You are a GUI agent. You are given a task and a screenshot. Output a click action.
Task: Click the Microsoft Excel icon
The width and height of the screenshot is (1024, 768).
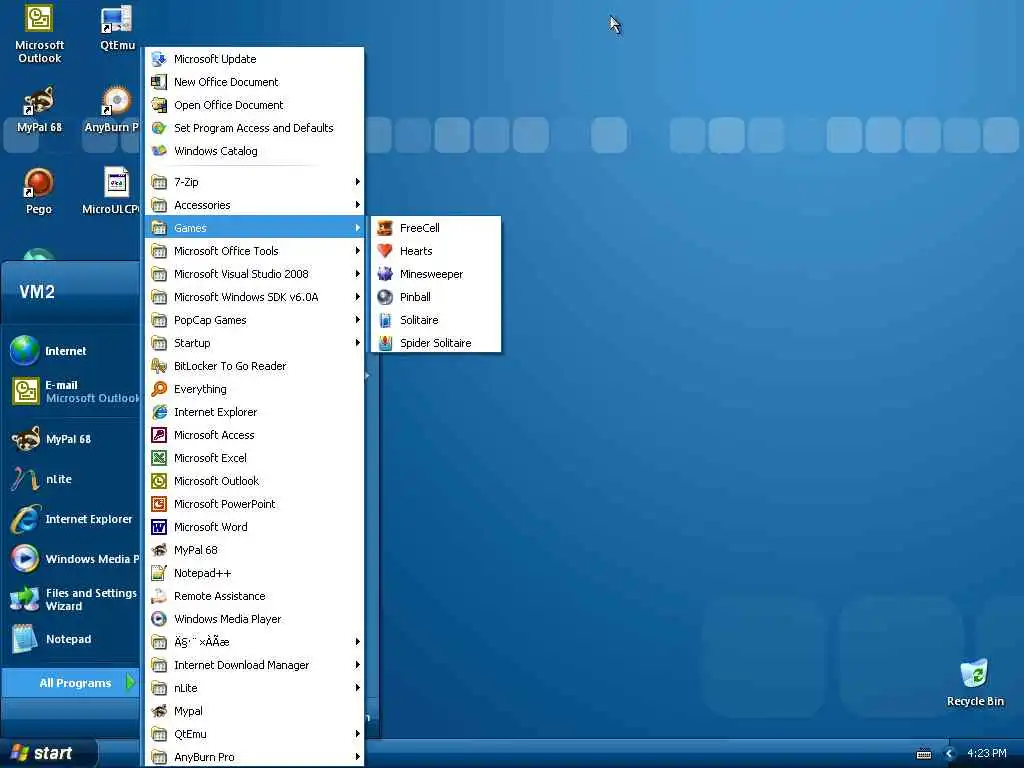[159, 458]
